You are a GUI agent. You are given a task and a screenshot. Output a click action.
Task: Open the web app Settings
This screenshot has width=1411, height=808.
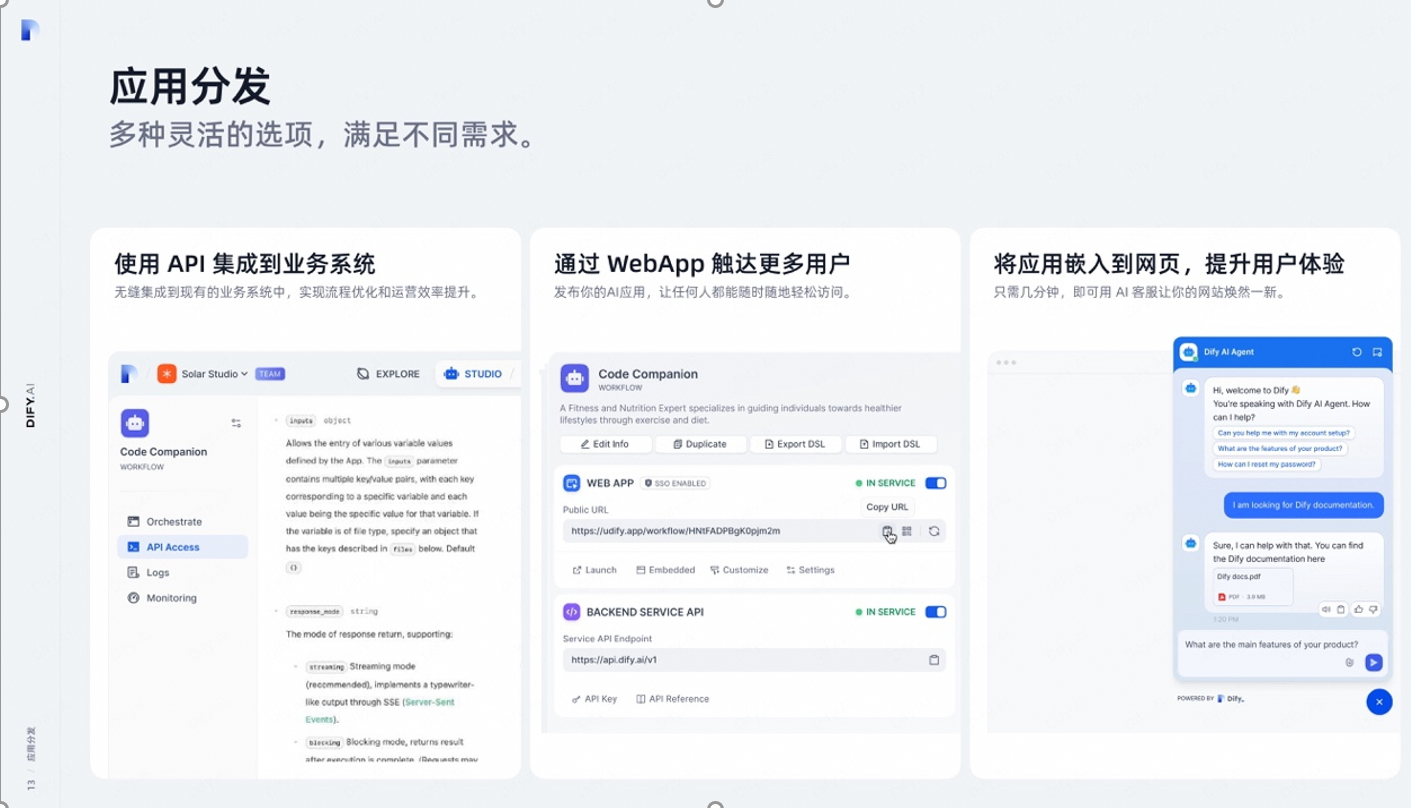point(810,570)
